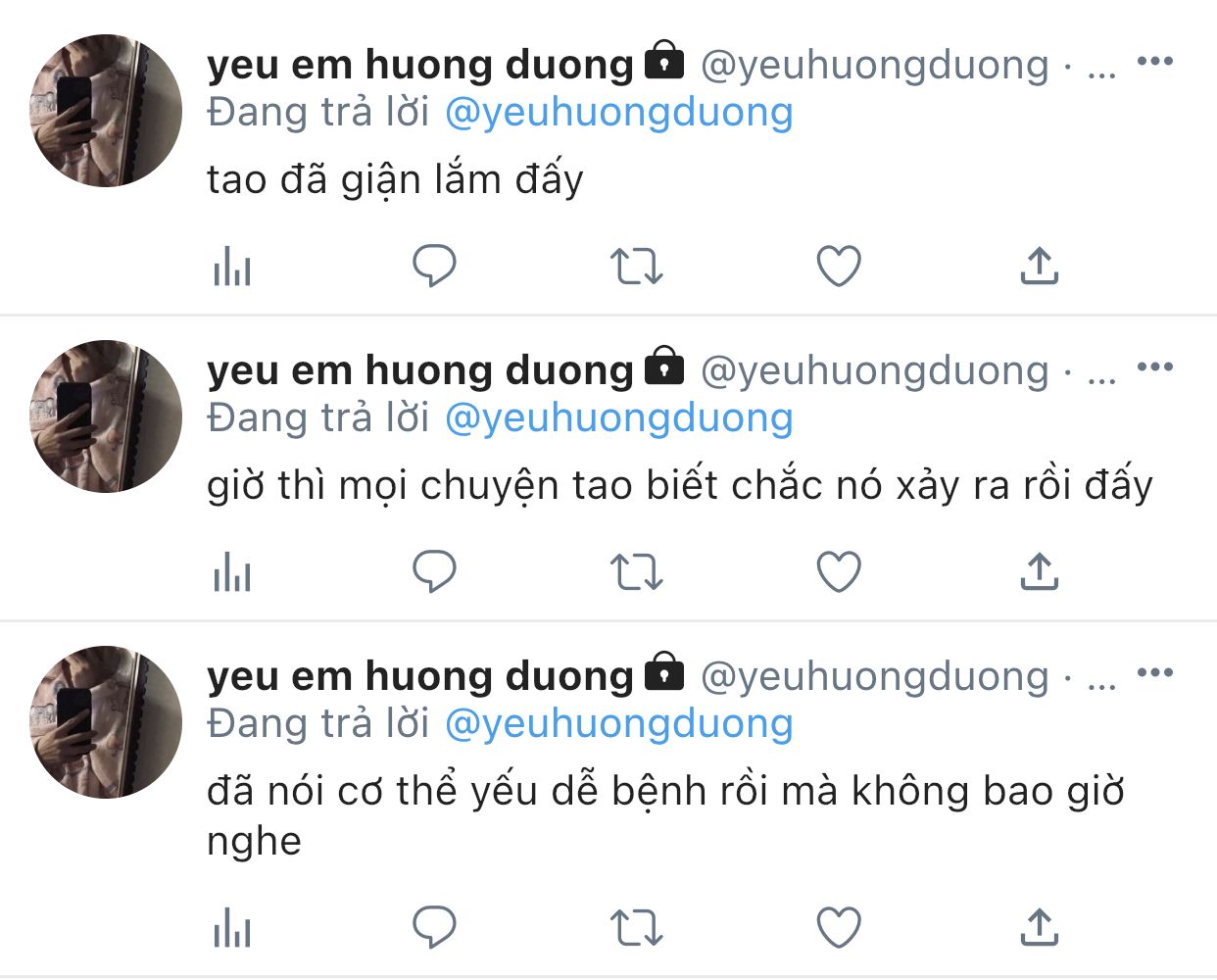The image size is (1217, 980).
Task: Reply to the 'đã nói cơ thể yếu' tweet
Action: (x=434, y=927)
